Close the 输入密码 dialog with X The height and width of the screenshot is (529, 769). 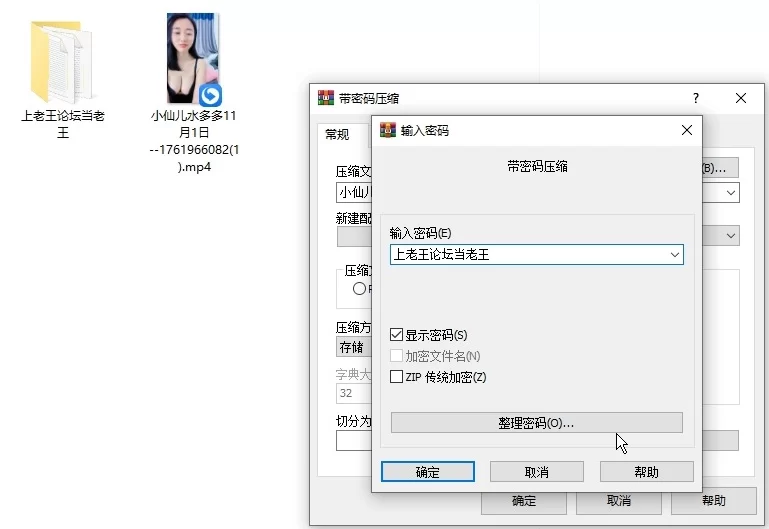click(x=686, y=130)
